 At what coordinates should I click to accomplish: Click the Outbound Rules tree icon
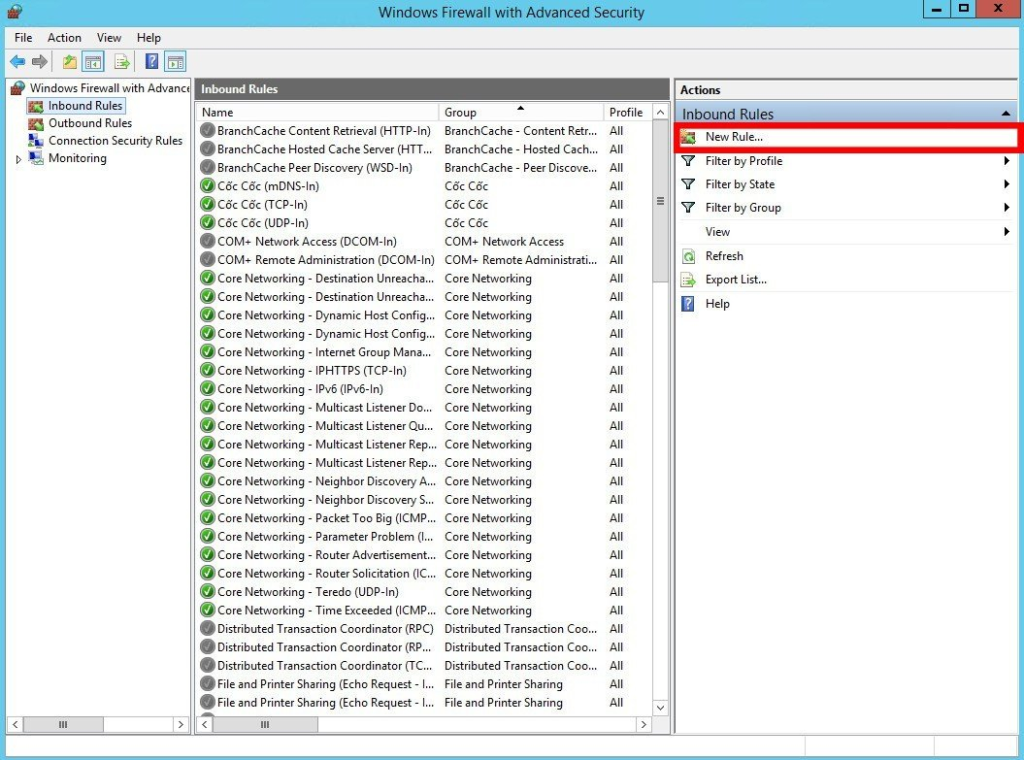[36, 123]
